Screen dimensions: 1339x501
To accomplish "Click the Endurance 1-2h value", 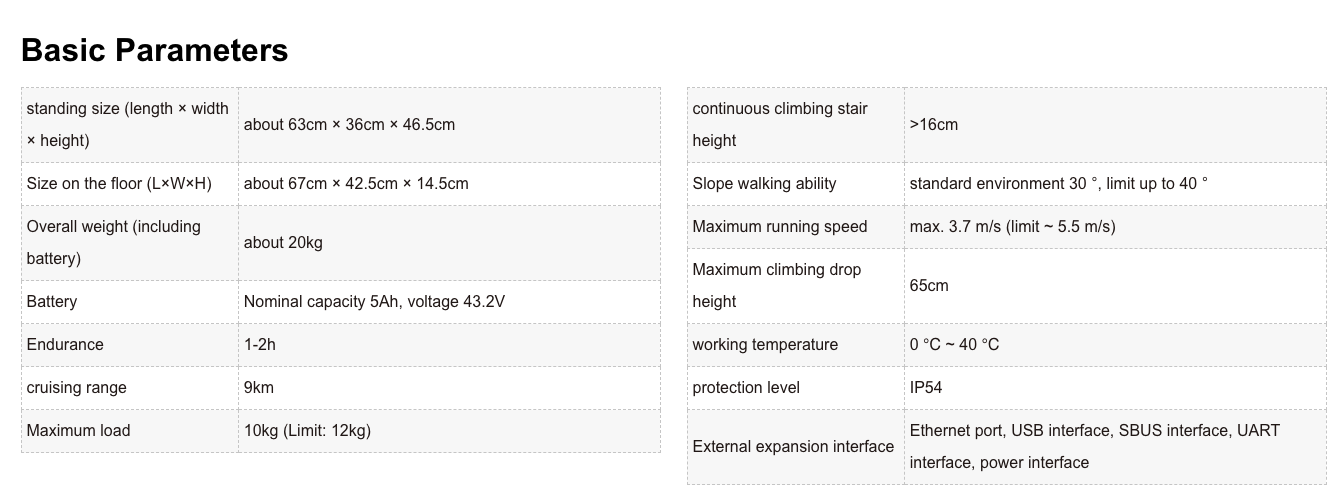I will click(260, 345).
